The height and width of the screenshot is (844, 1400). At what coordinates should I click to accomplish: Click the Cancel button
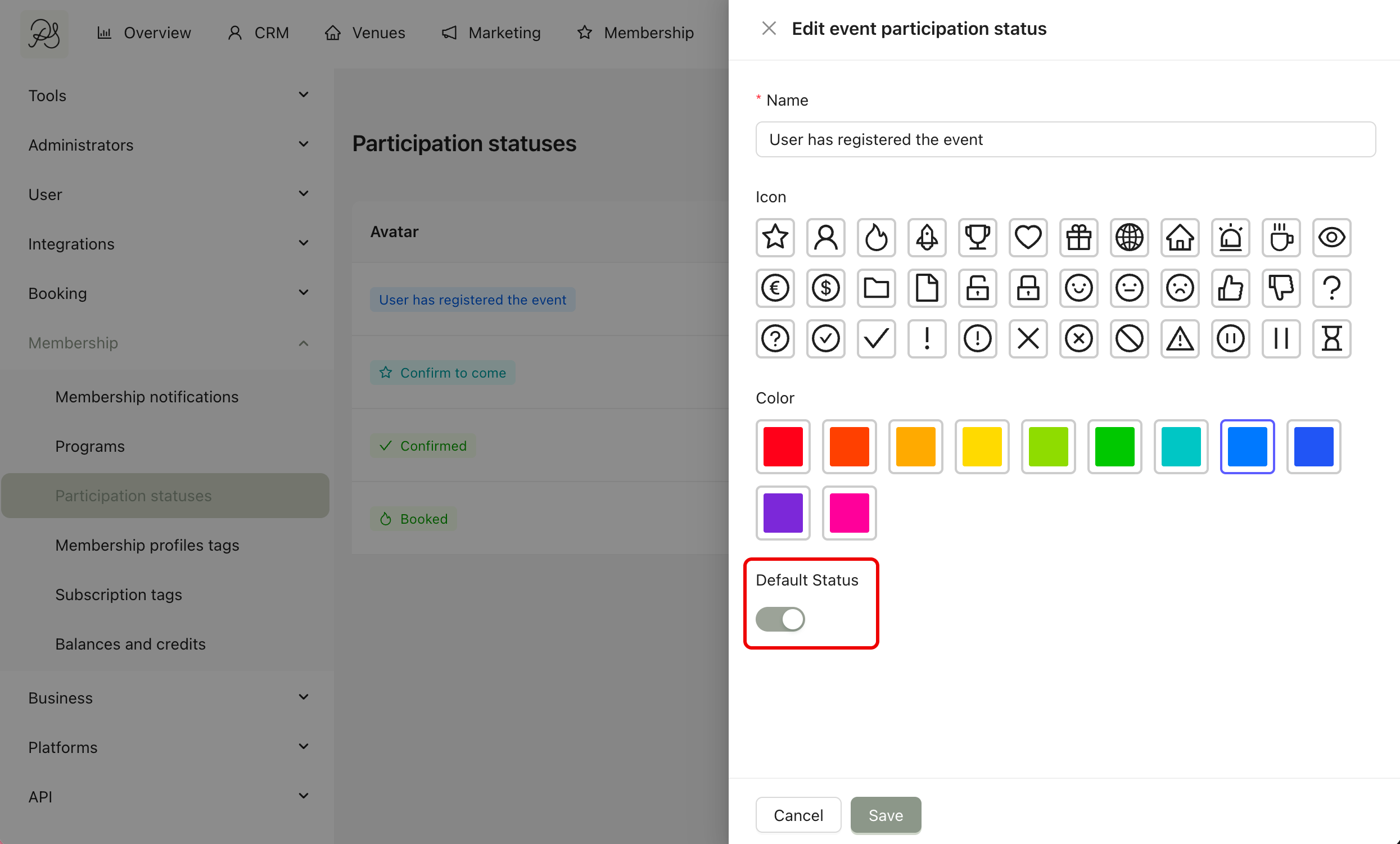click(x=798, y=815)
